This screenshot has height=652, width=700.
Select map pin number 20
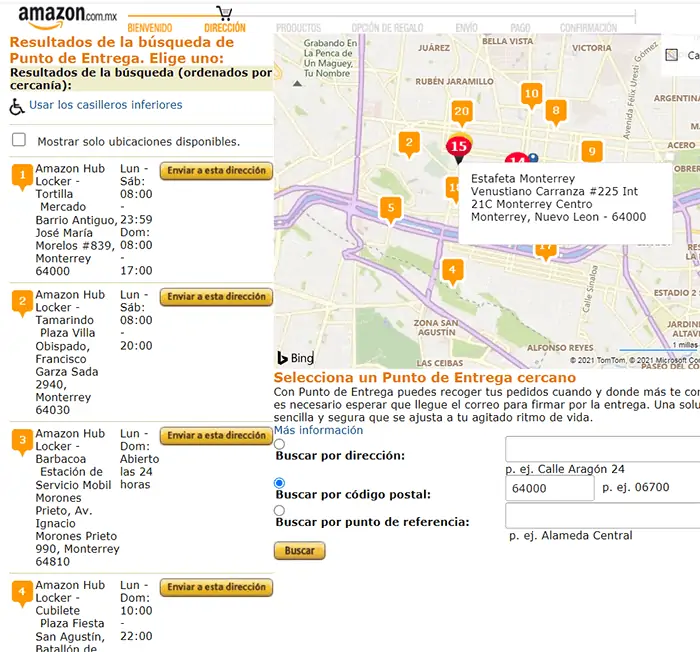click(x=461, y=112)
